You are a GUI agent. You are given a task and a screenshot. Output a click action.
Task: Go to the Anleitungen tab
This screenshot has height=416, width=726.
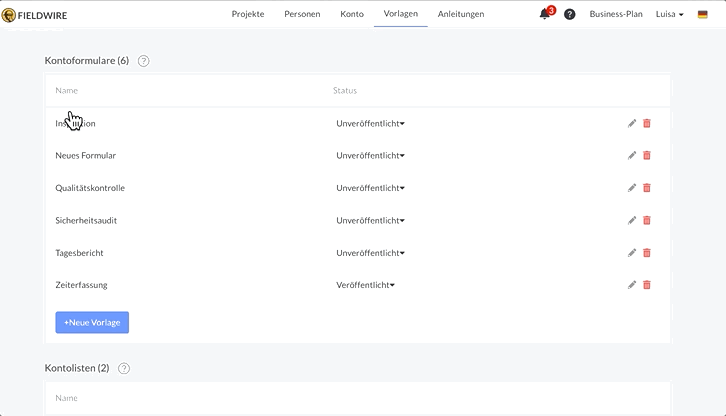coord(461,14)
